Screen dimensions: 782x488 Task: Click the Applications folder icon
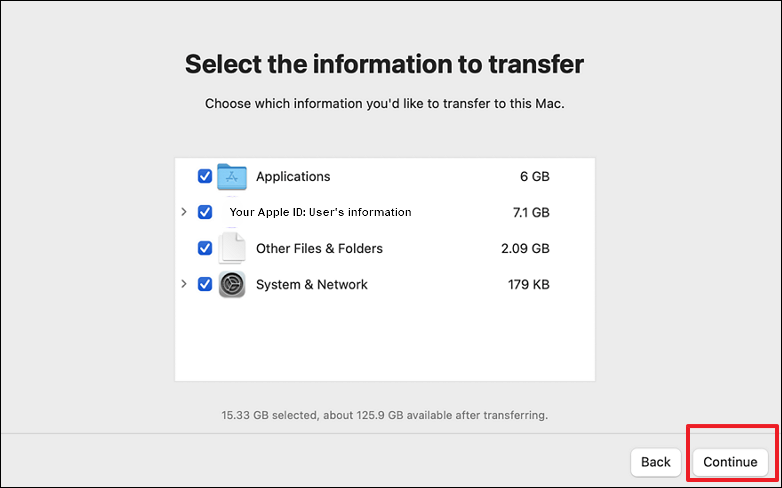232,177
